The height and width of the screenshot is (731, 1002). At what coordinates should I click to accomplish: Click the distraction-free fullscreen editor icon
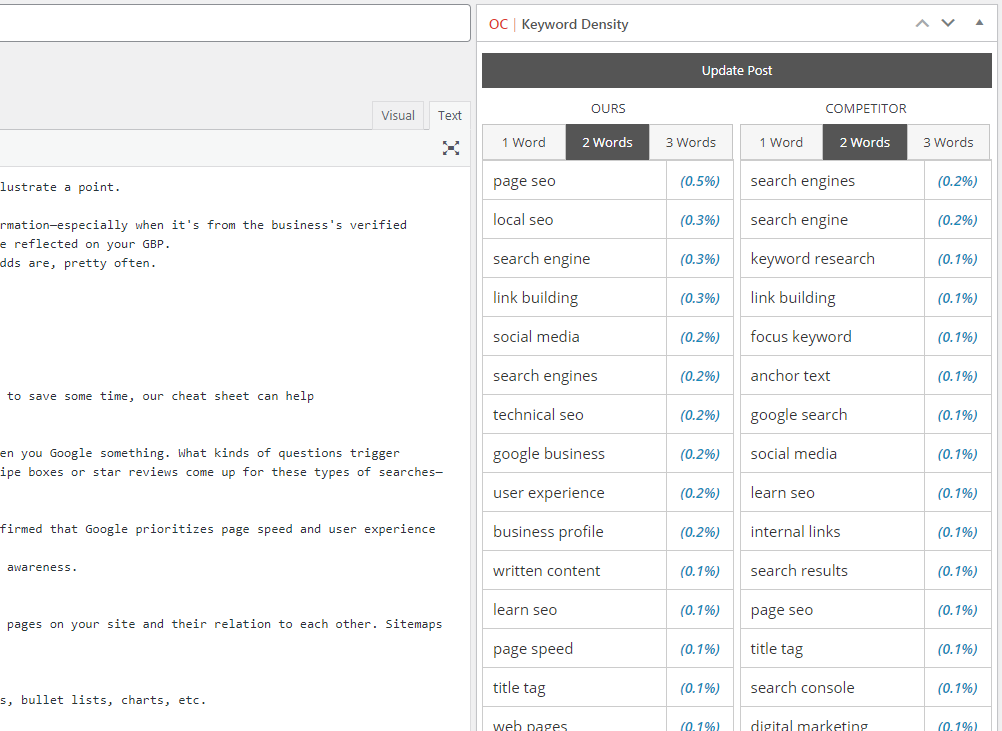coord(451,148)
